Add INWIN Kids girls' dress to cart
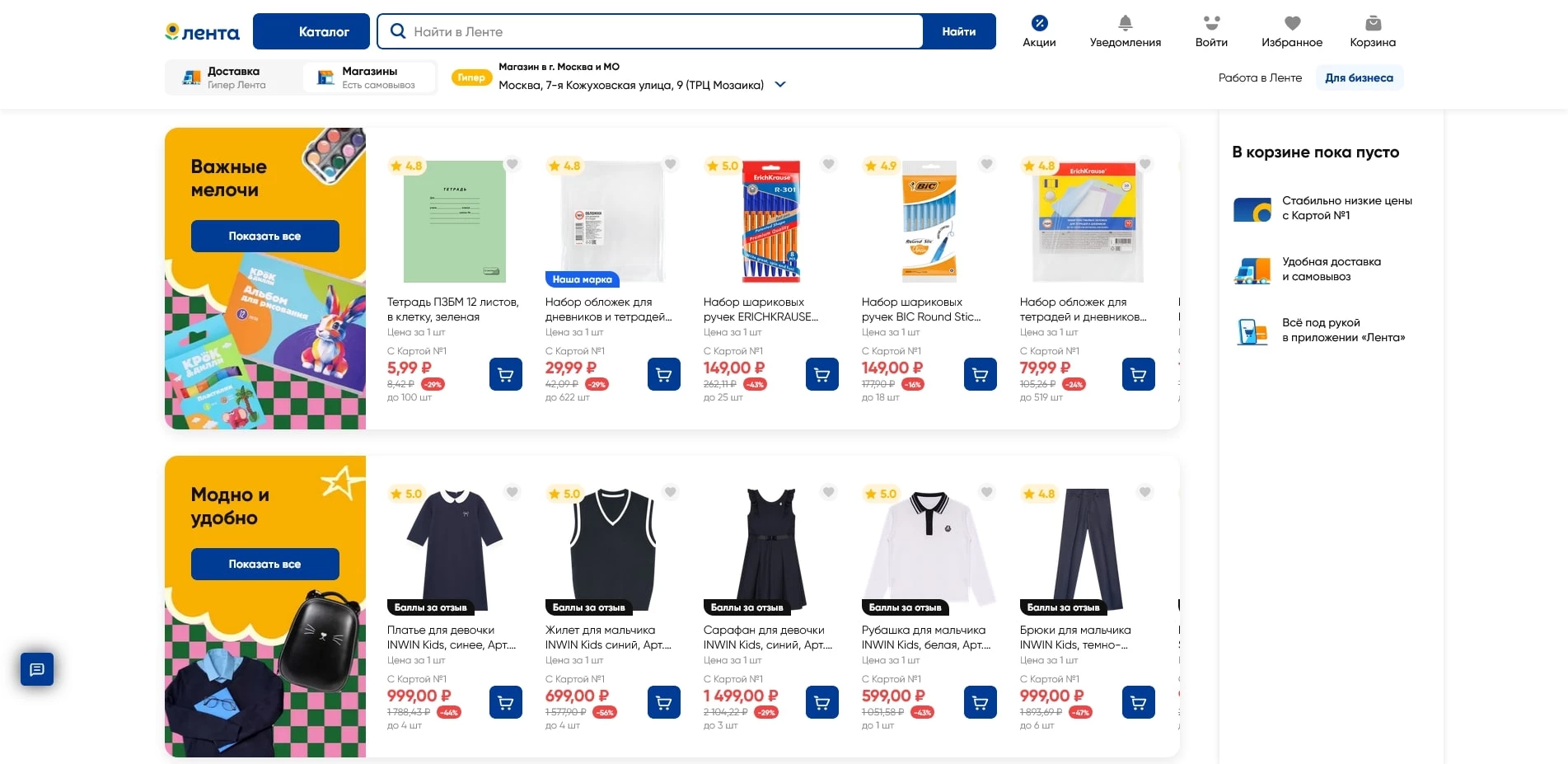 click(506, 702)
